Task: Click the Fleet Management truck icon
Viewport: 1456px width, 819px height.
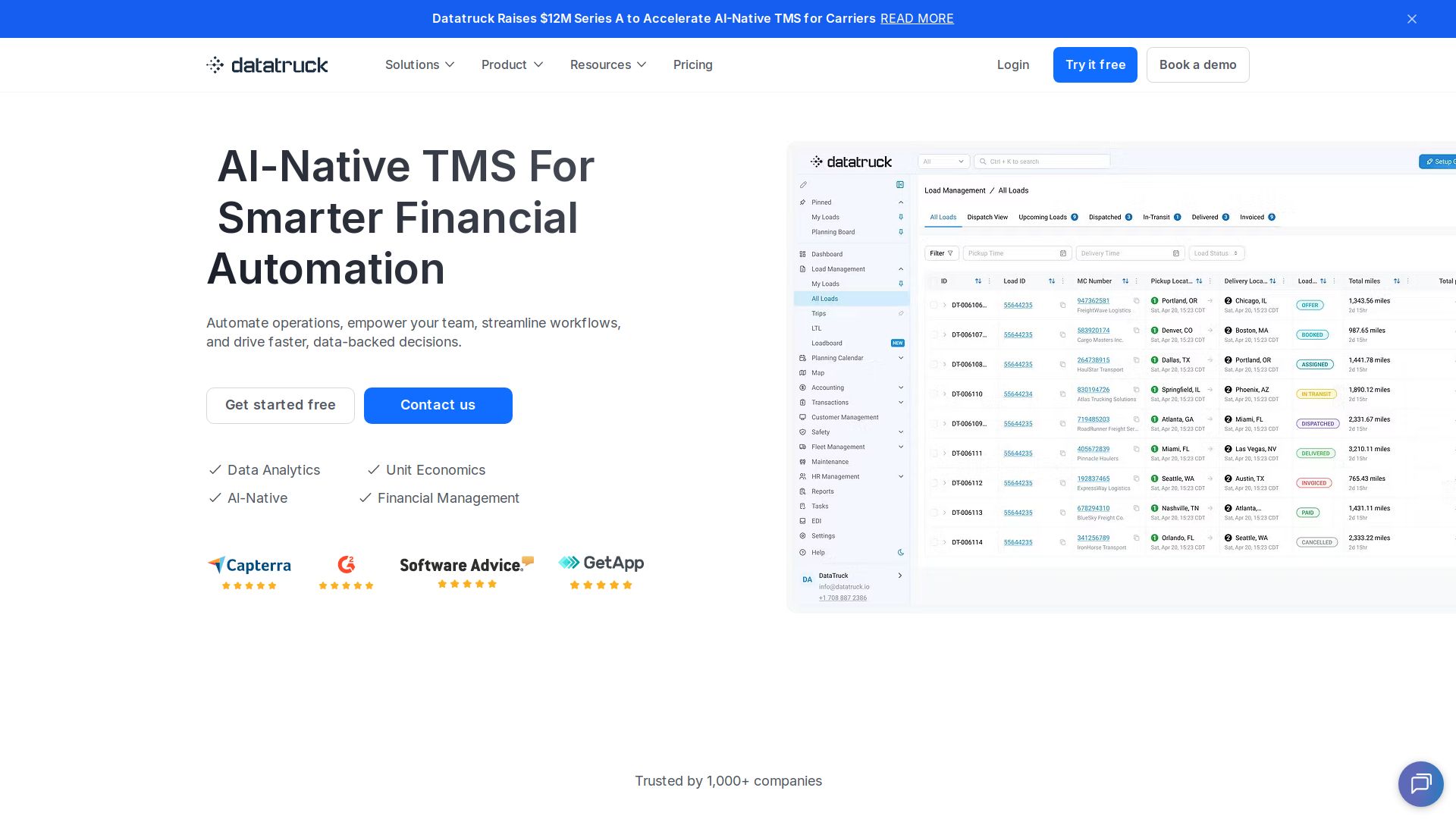Action: (802, 447)
